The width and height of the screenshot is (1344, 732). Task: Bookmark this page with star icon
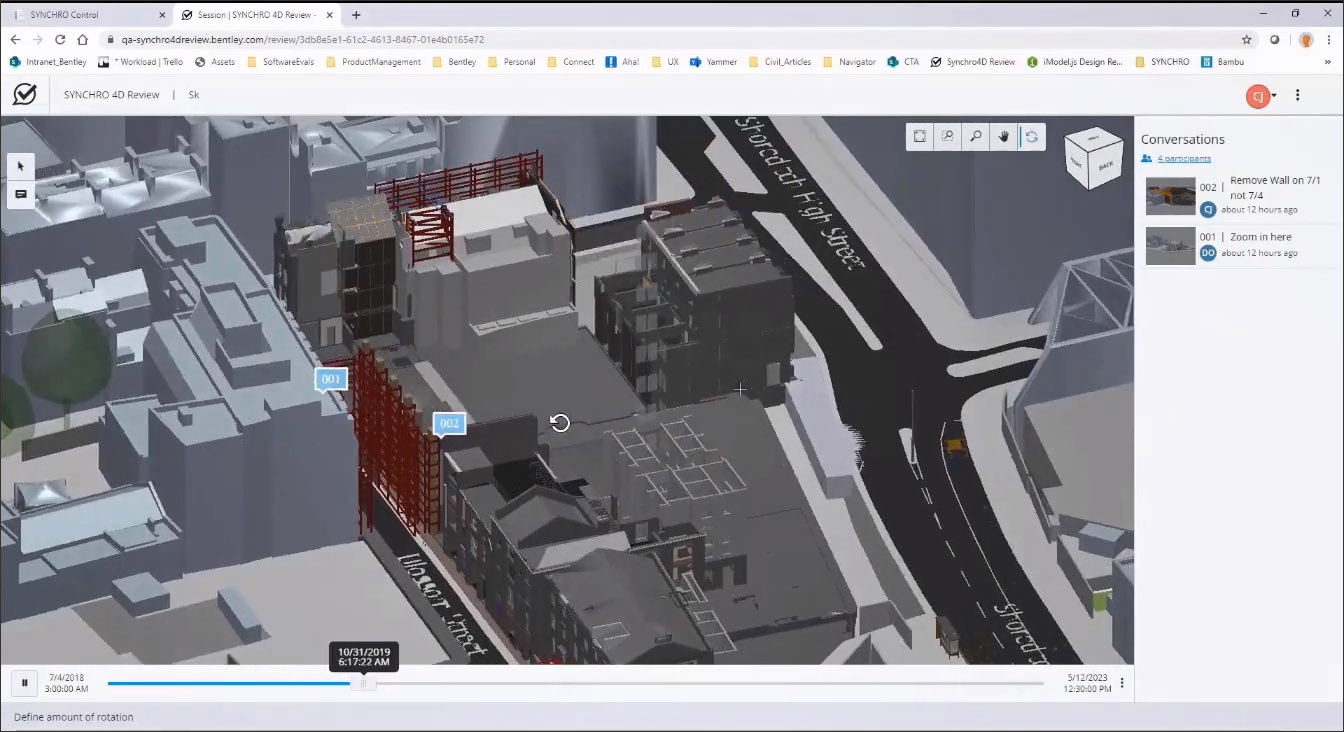pos(1246,40)
